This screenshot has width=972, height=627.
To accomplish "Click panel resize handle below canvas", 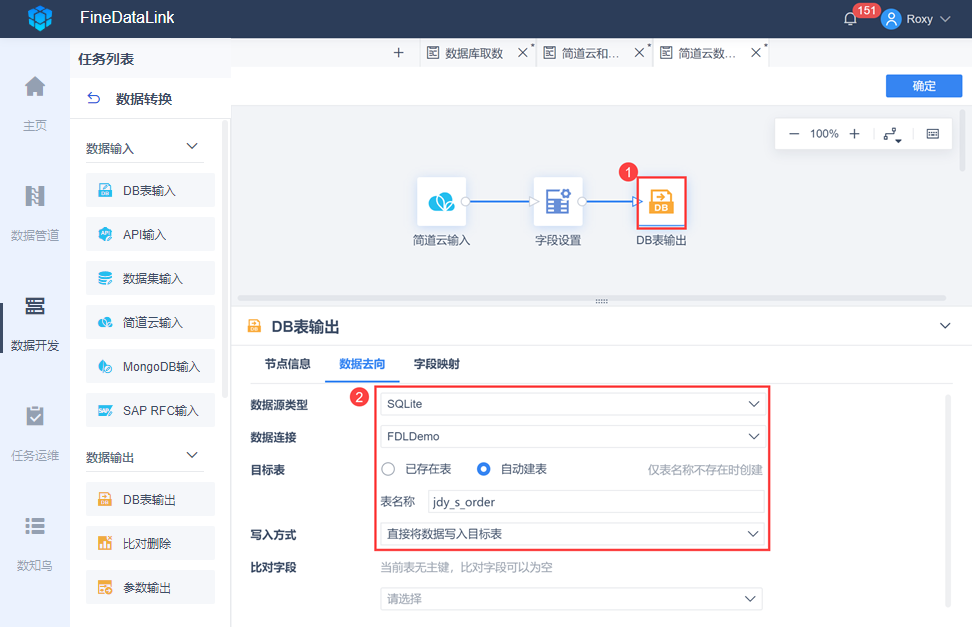I will click(601, 301).
